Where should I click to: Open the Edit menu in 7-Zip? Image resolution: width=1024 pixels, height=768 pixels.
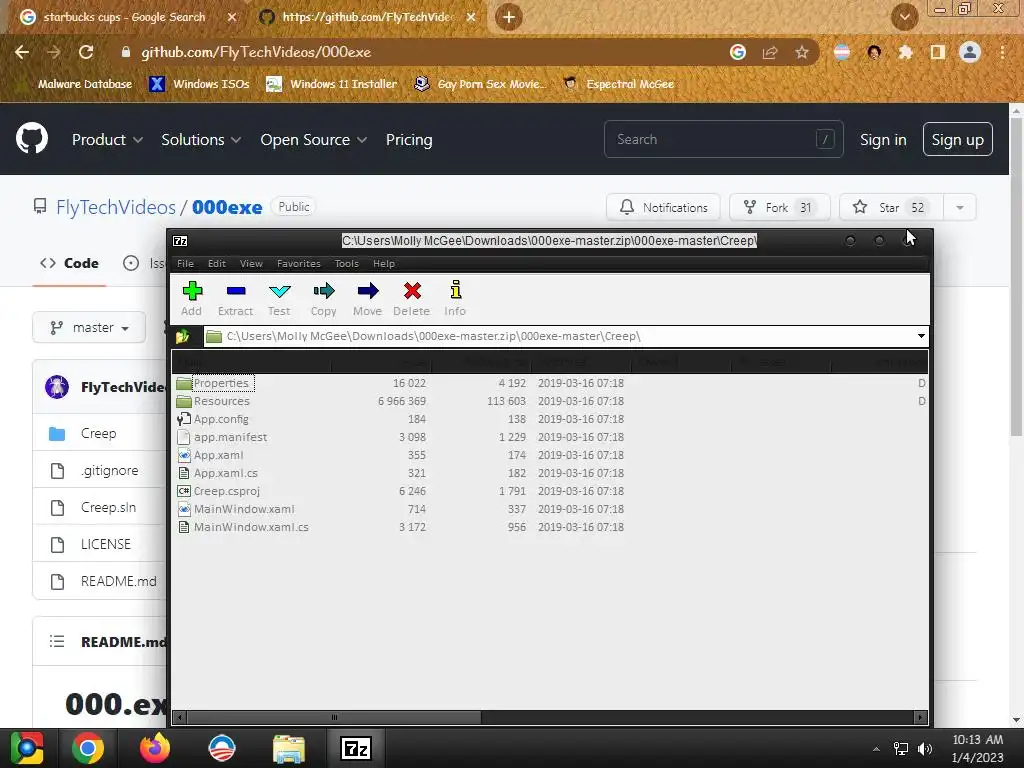pyautogui.click(x=217, y=263)
